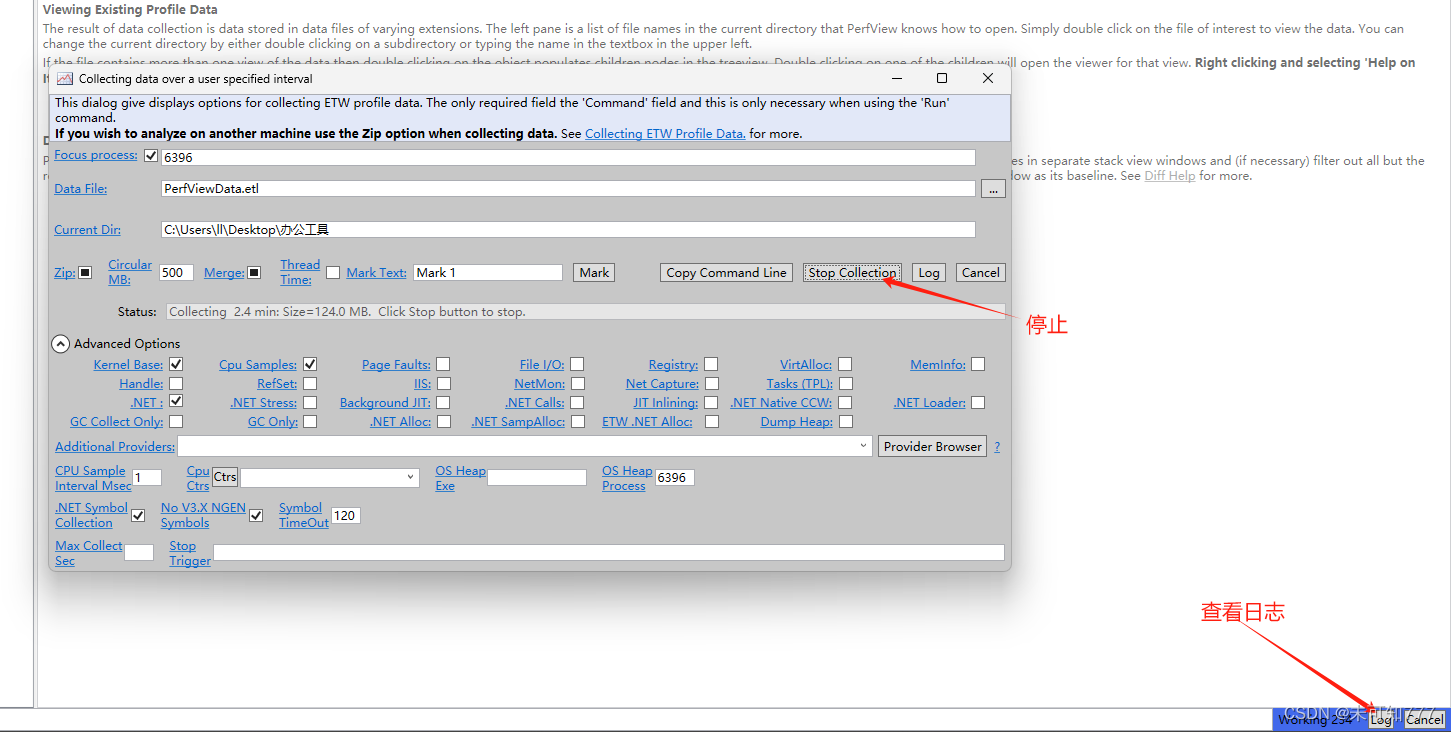
Task: Open the Cpu Ctrs combo box dropdown
Action: pyautogui.click(x=411, y=478)
